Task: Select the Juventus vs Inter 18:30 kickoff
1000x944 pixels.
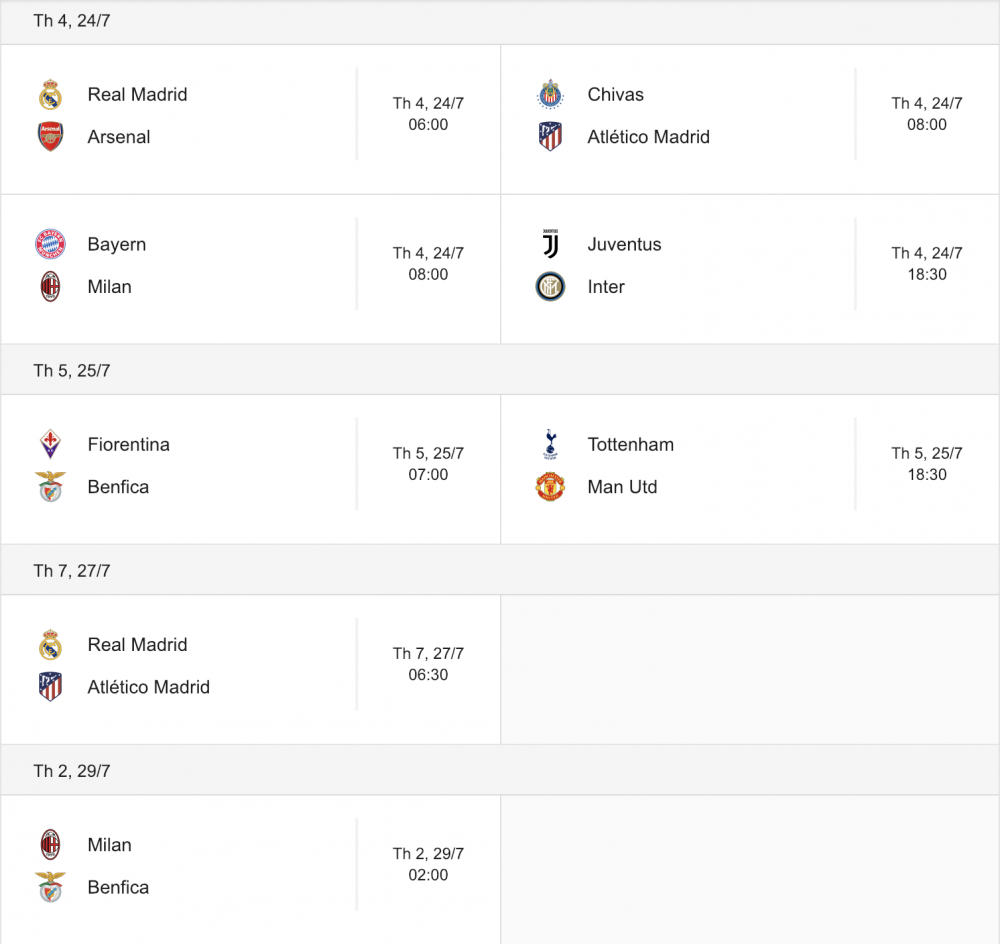Action: coord(927,264)
